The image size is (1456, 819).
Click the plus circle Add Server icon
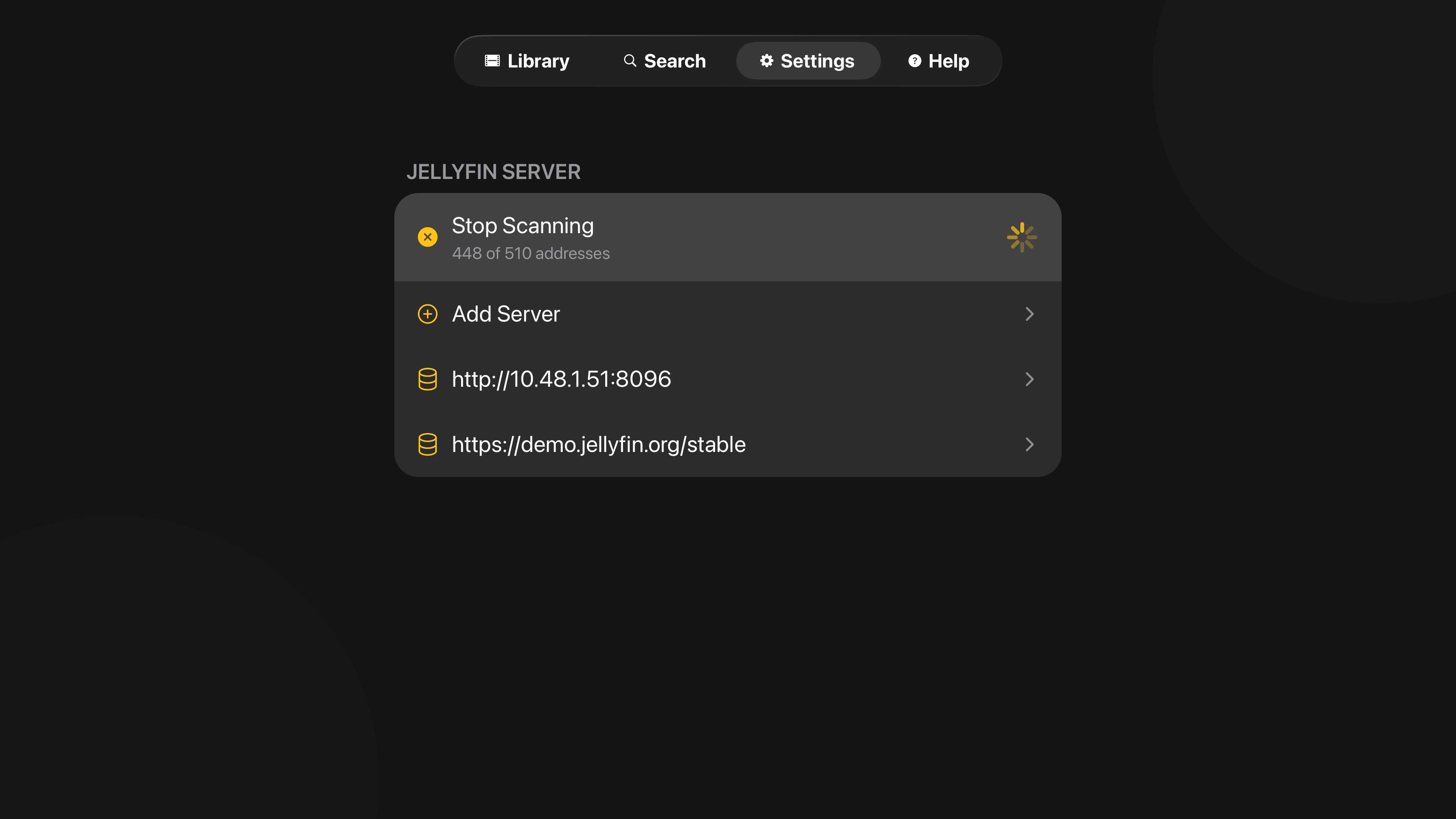pos(427,314)
